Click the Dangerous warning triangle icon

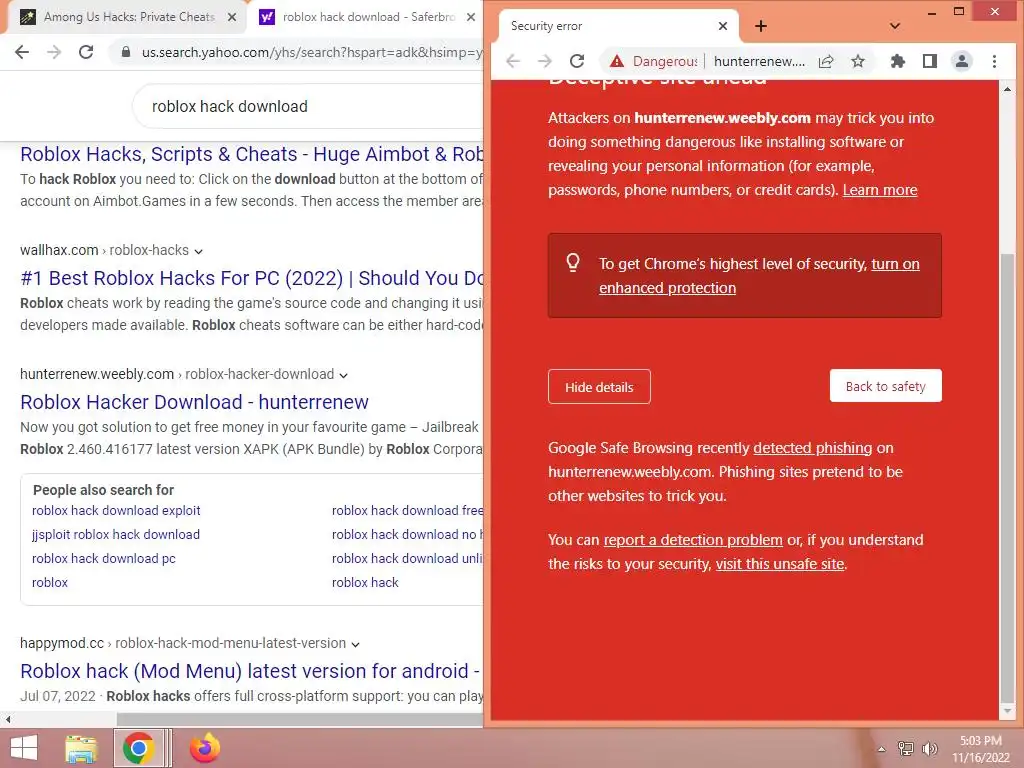click(616, 61)
